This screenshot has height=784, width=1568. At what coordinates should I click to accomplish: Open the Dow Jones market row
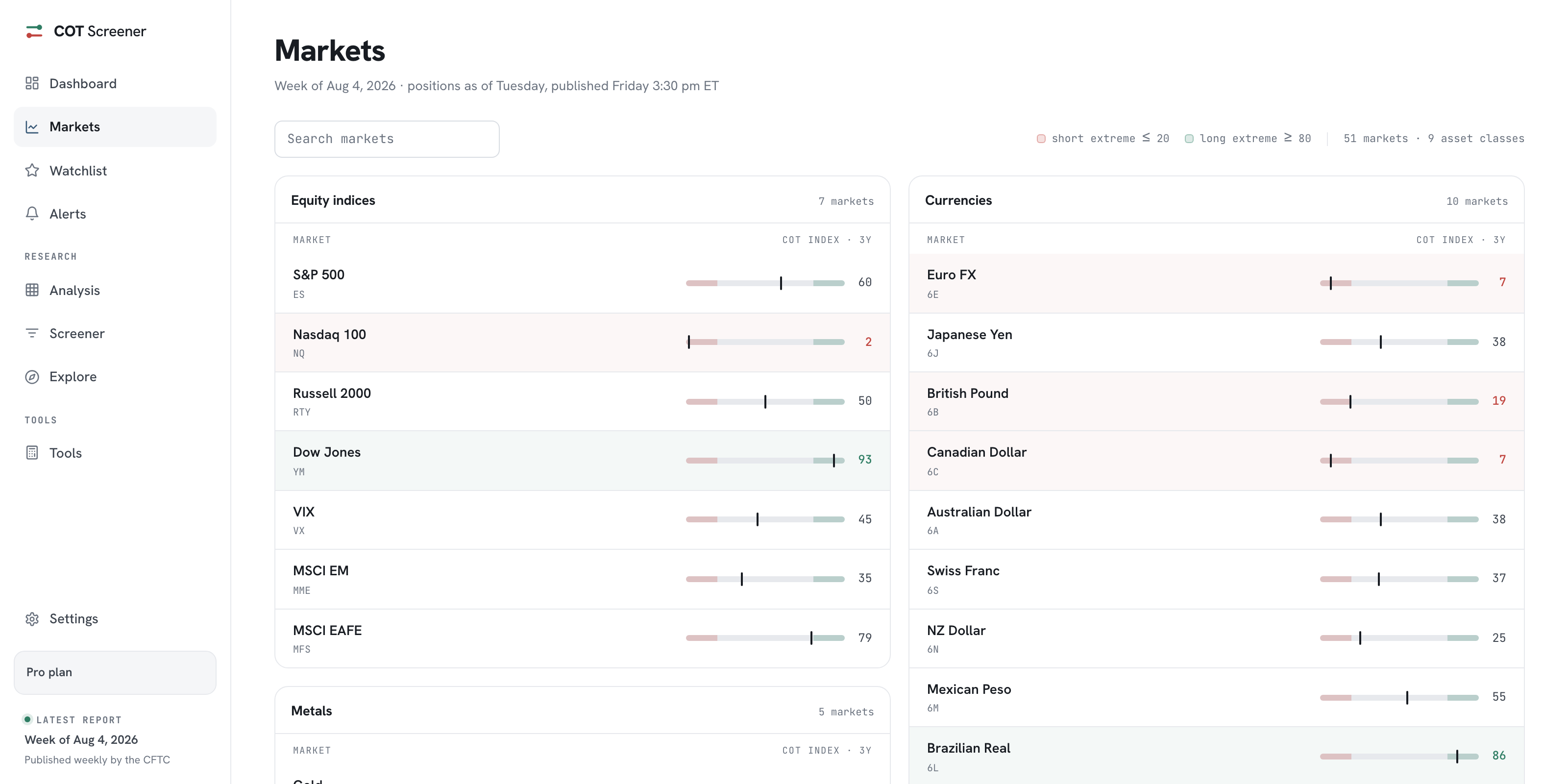pos(583,461)
